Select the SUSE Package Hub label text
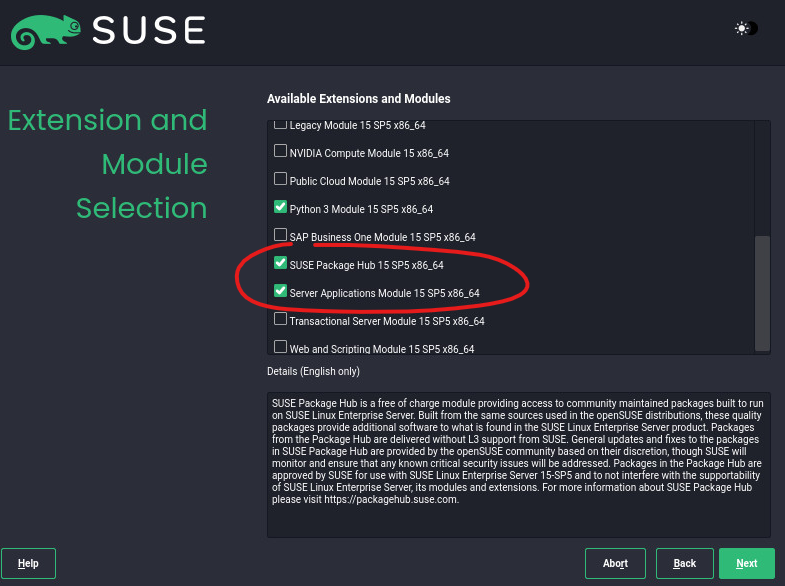Screen dimensions: 785x586 coord(366,265)
